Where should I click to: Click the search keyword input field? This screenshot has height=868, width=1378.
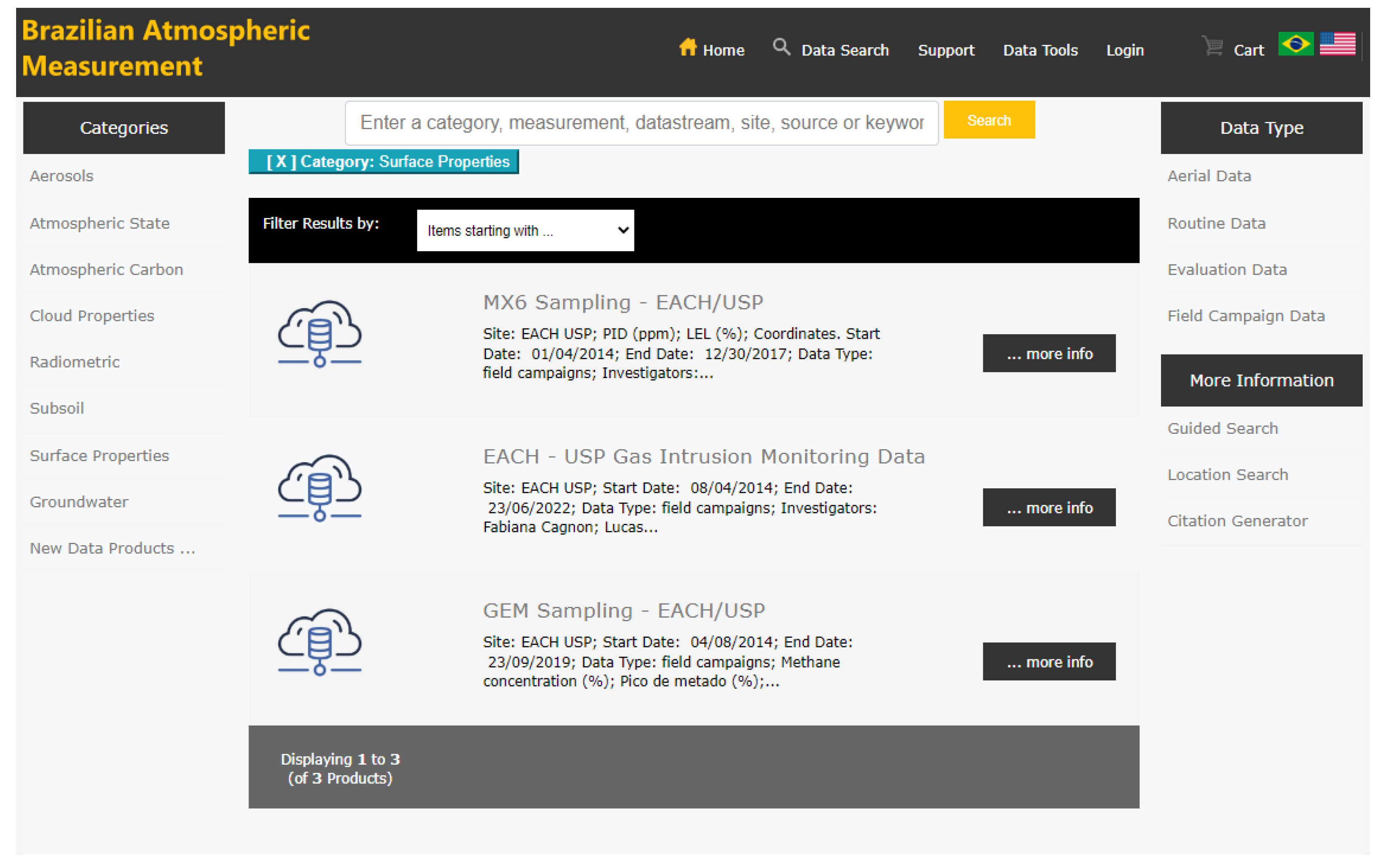pyautogui.click(x=641, y=123)
